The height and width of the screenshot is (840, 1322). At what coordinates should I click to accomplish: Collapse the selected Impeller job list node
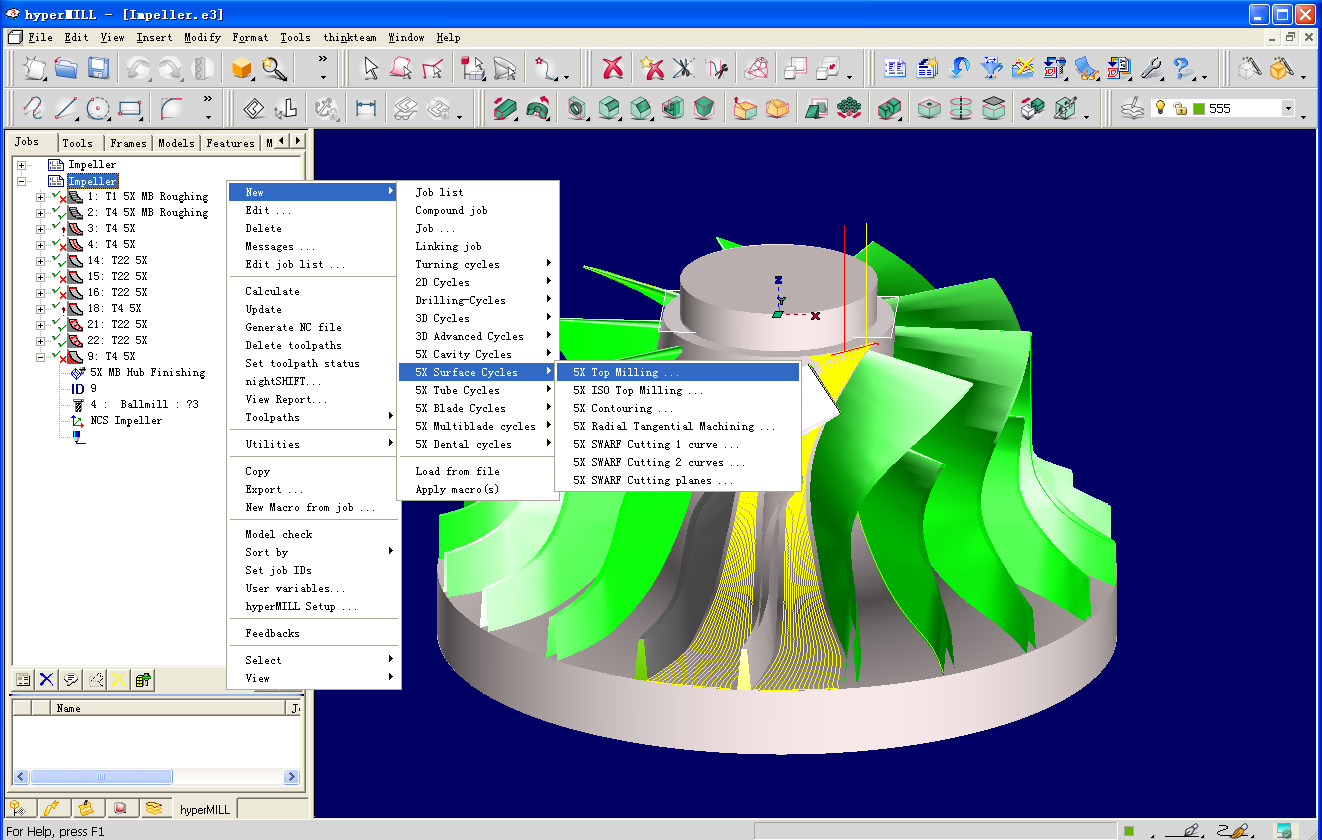[21, 182]
